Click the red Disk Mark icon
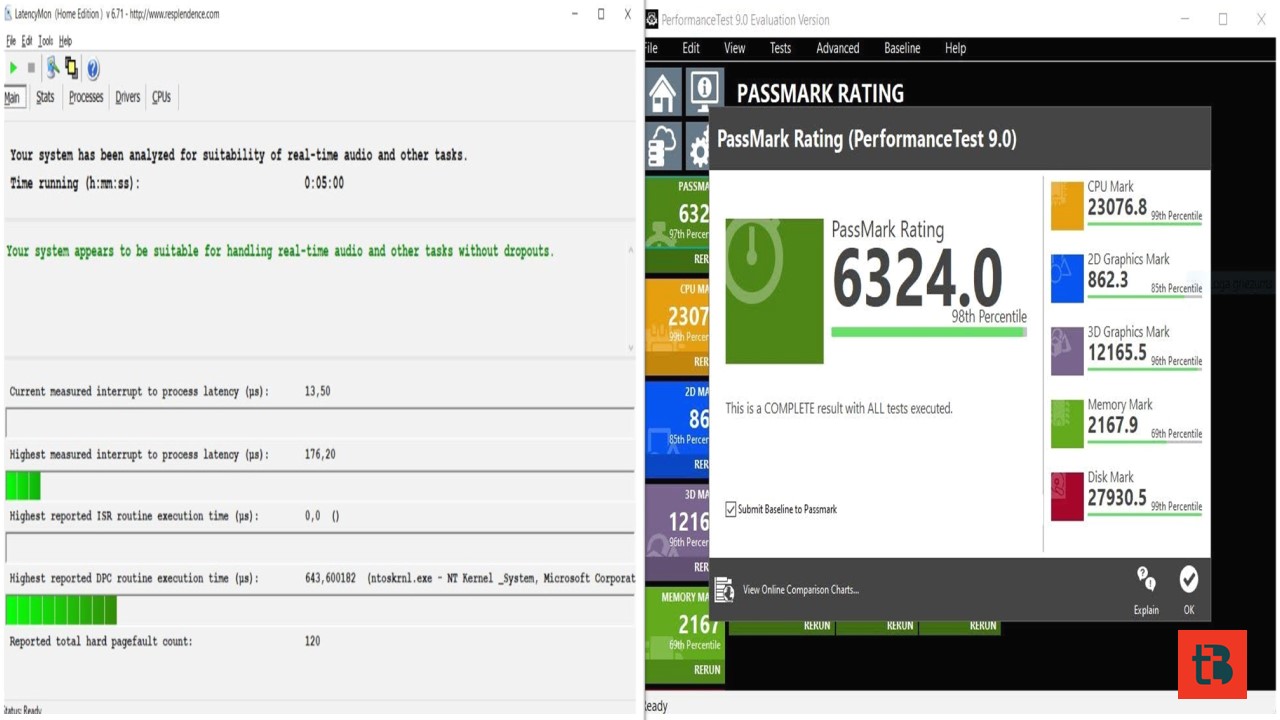This screenshot has width=1280, height=720. (x=1067, y=497)
